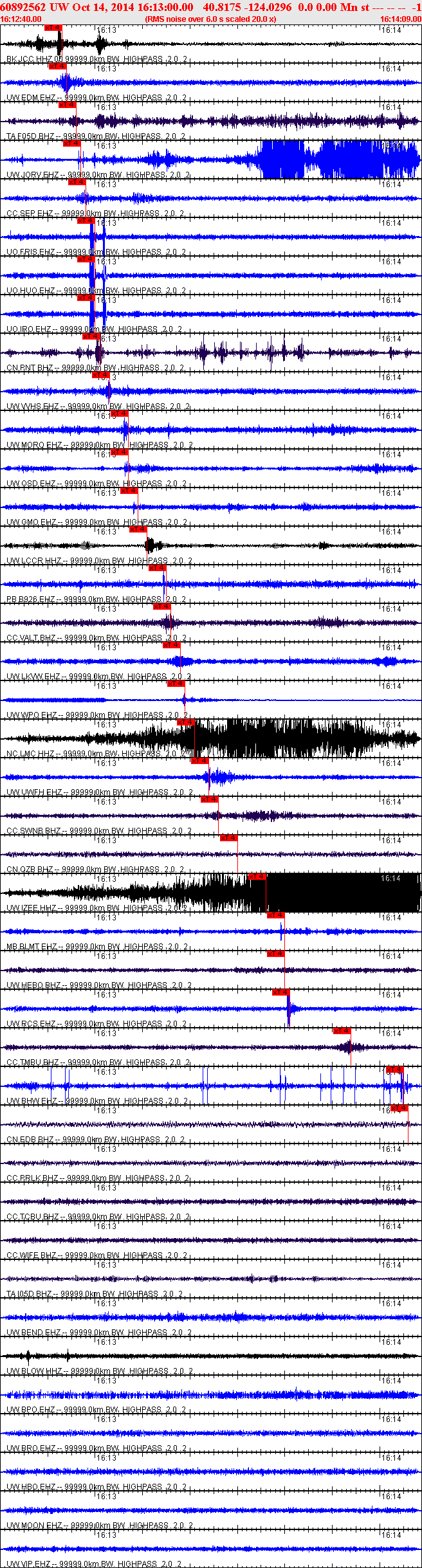This screenshot has height=1568, width=422.
Task: Select the UW.VVHS.EHZ station label
Action: point(32,406)
